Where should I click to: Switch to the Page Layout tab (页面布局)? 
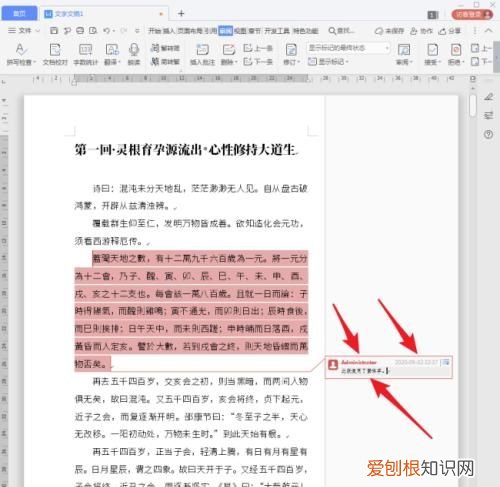point(189,31)
